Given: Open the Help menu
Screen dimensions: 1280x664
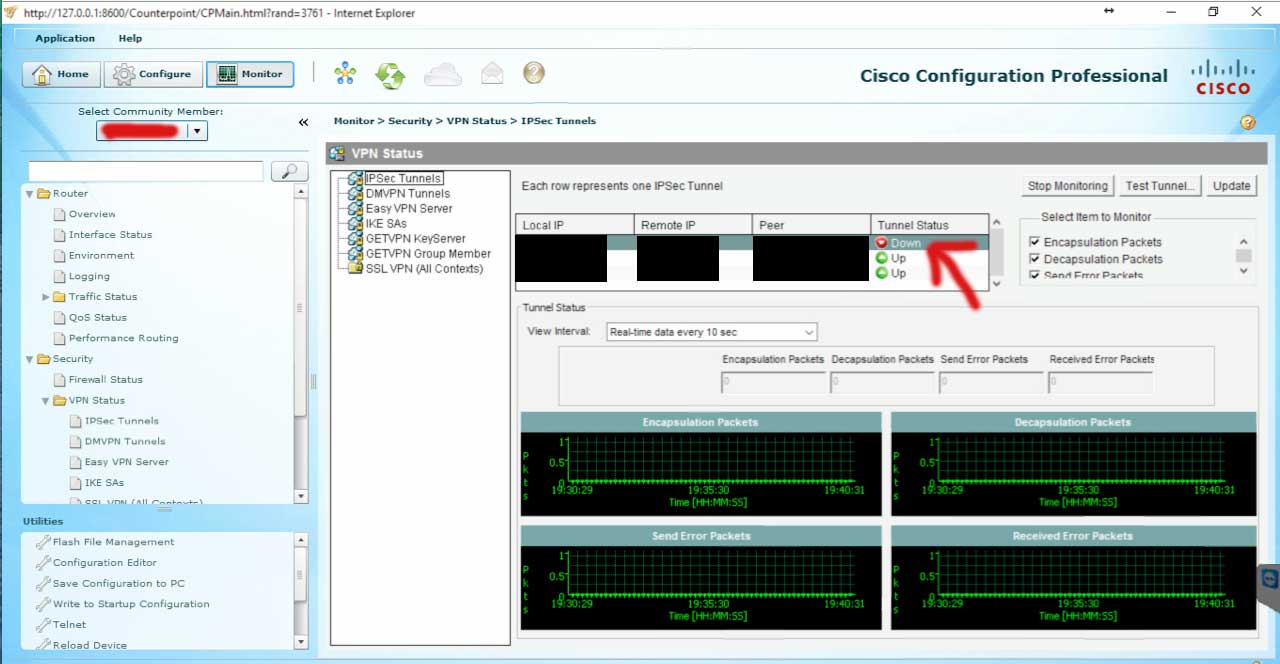Looking at the screenshot, I should tap(130, 38).
